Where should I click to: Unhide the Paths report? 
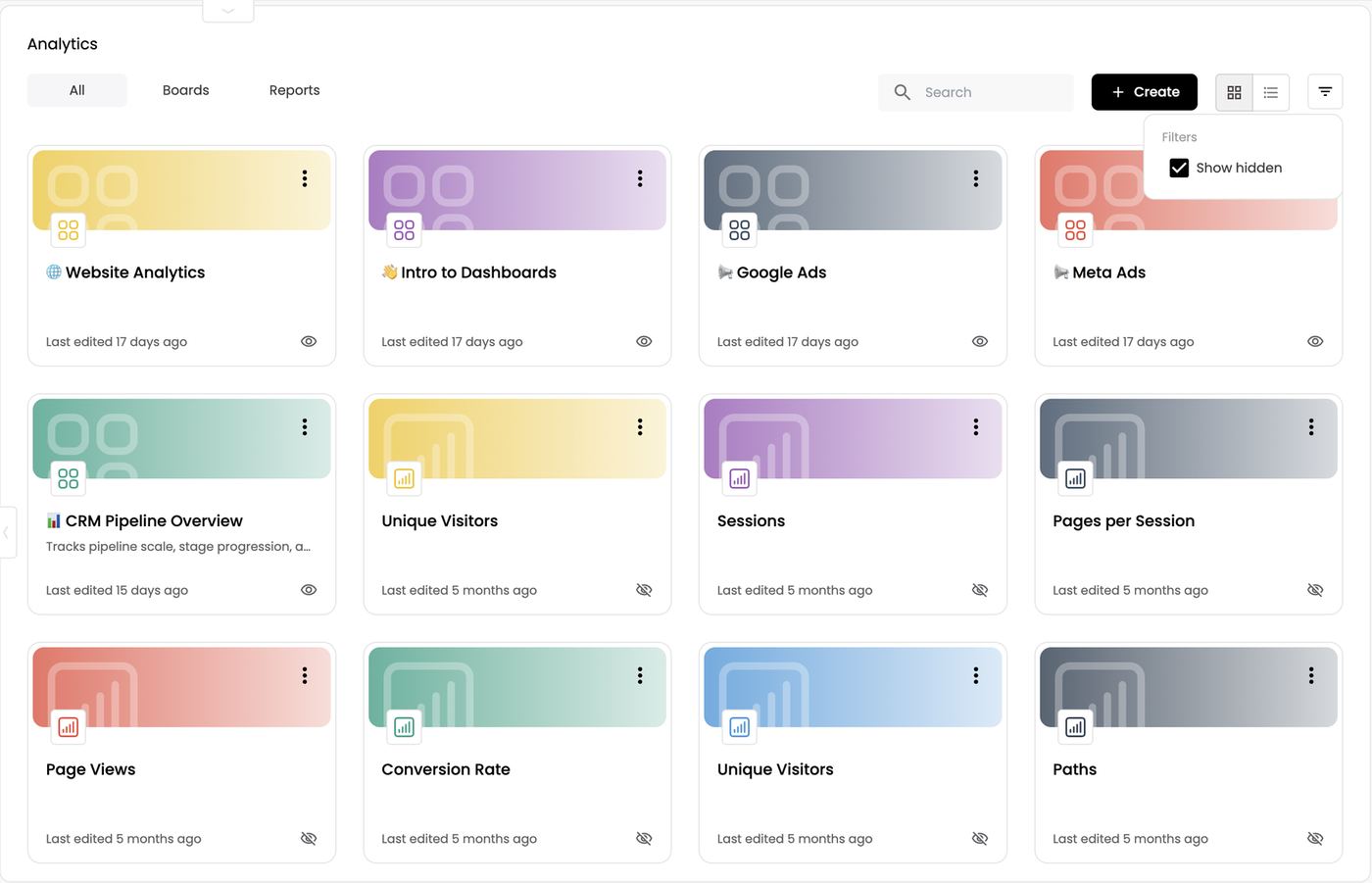coord(1315,838)
